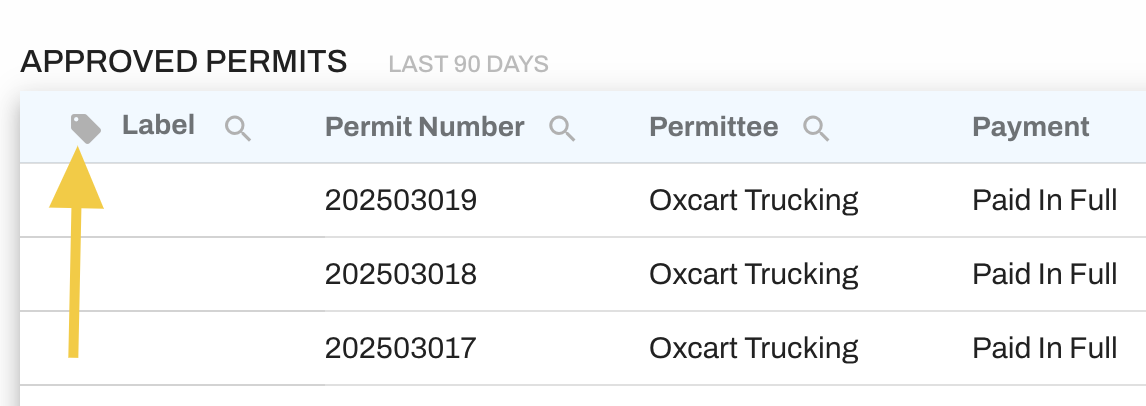Open search for Label column
This screenshot has width=1146, height=406.
[238, 129]
